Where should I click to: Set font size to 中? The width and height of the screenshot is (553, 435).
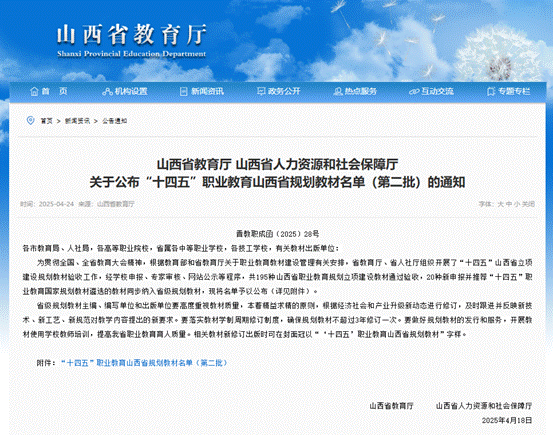(x=509, y=204)
